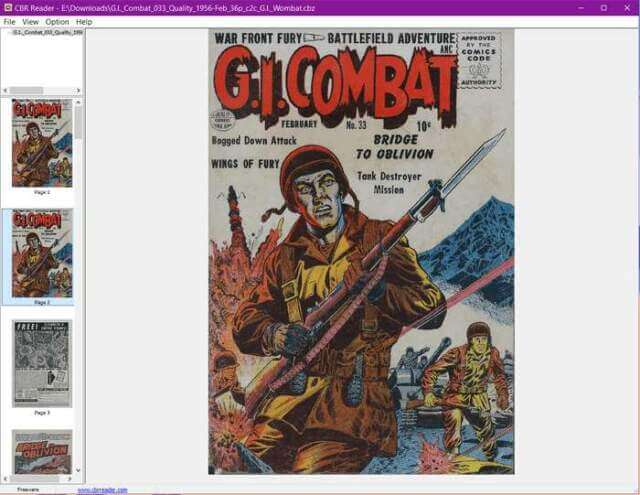Open the Help menu

(x=84, y=22)
